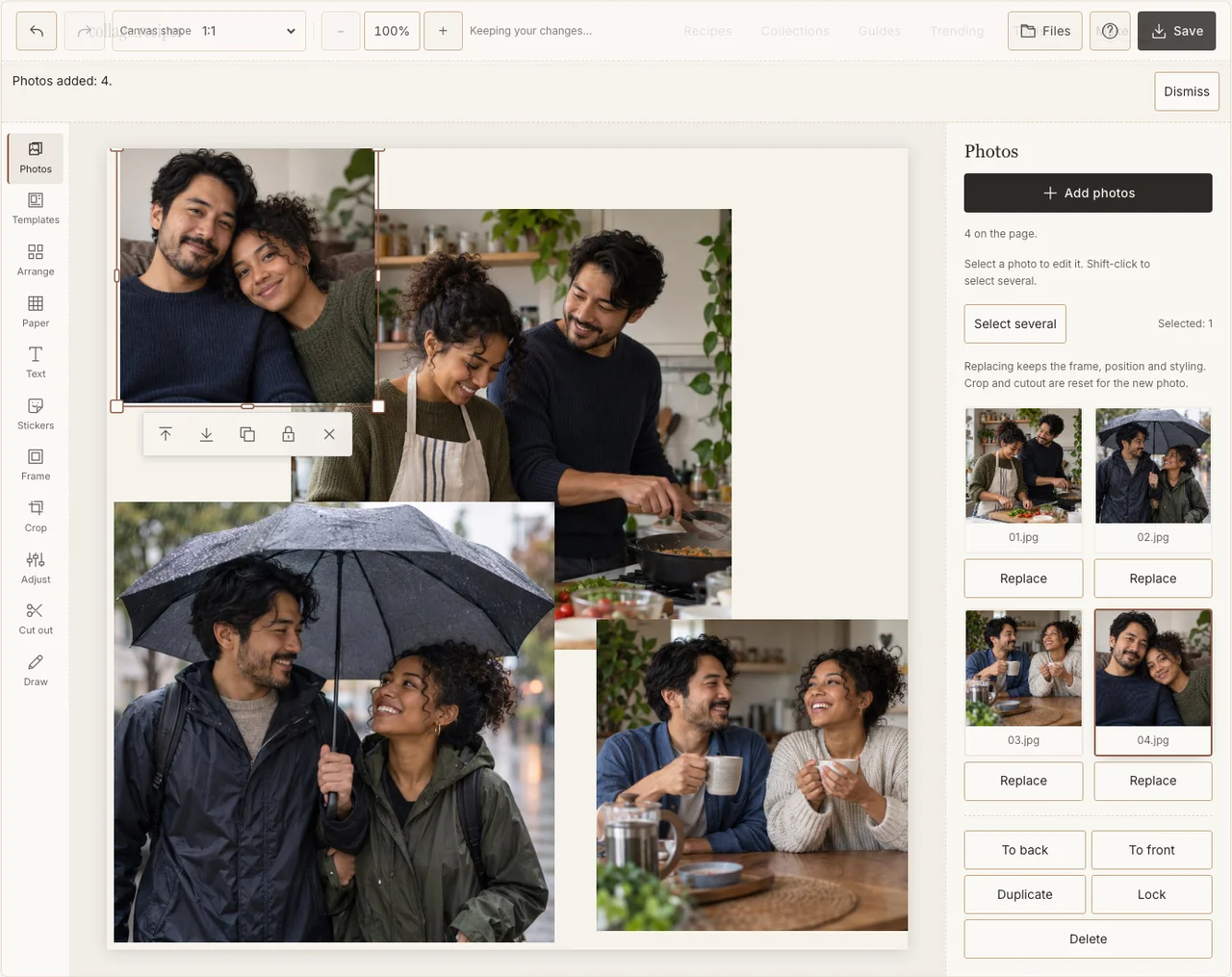Click Replace under 03.jpg
1232x977 pixels.
pyautogui.click(x=1023, y=781)
